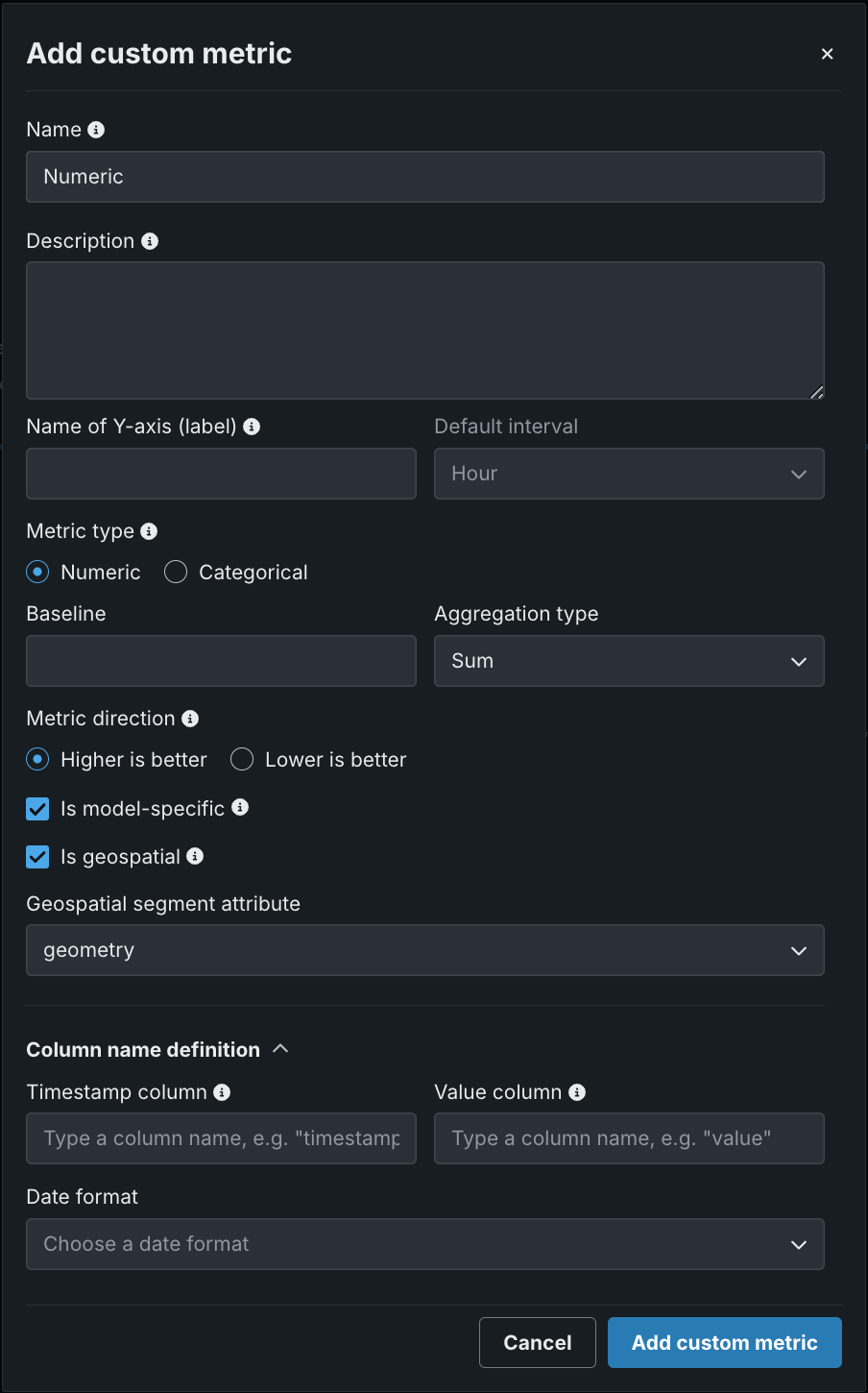Click the Add custom metric button
This screenshot has width=868, height=1393.
point(724,1342)
